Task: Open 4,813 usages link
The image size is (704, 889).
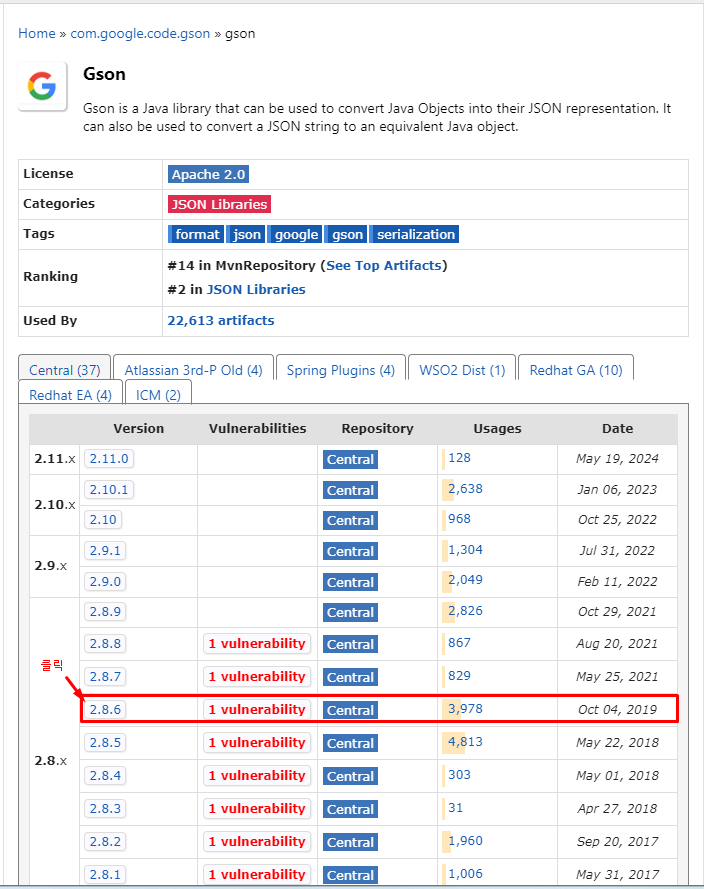Action: pyautogui.click(x=465, y=742)
